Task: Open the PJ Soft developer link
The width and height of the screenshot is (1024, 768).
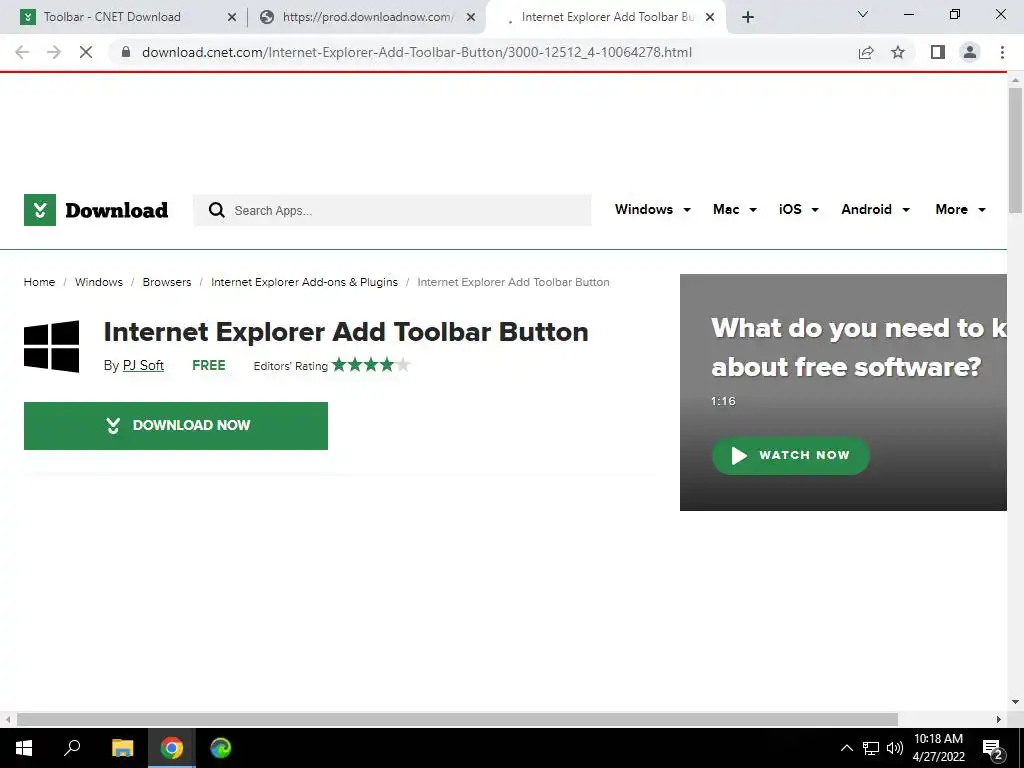Action: click(143, 365)
